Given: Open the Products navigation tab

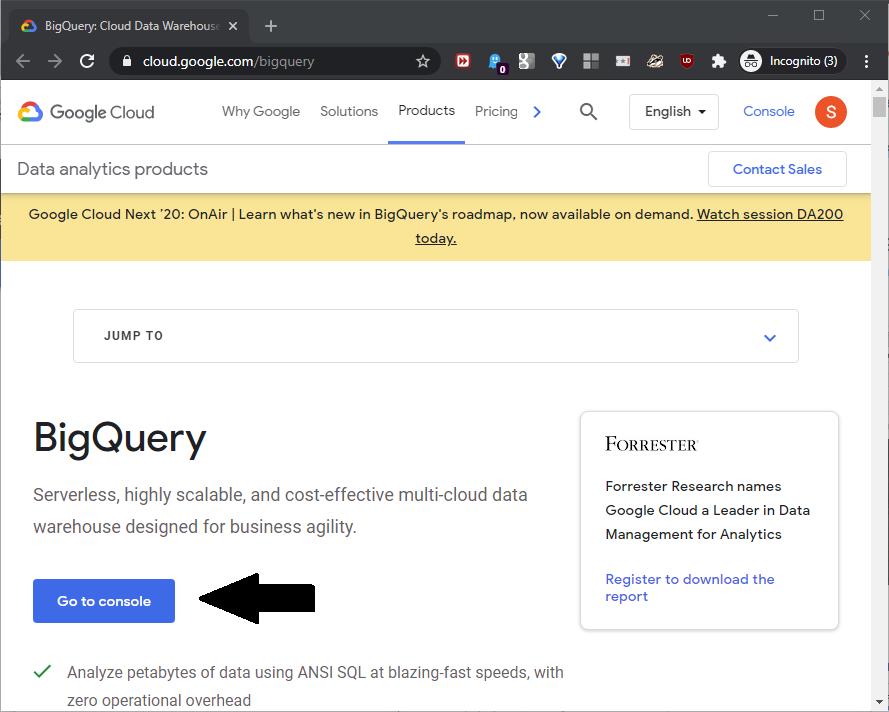Looking at the screenshot, I should tap(426, 111).
